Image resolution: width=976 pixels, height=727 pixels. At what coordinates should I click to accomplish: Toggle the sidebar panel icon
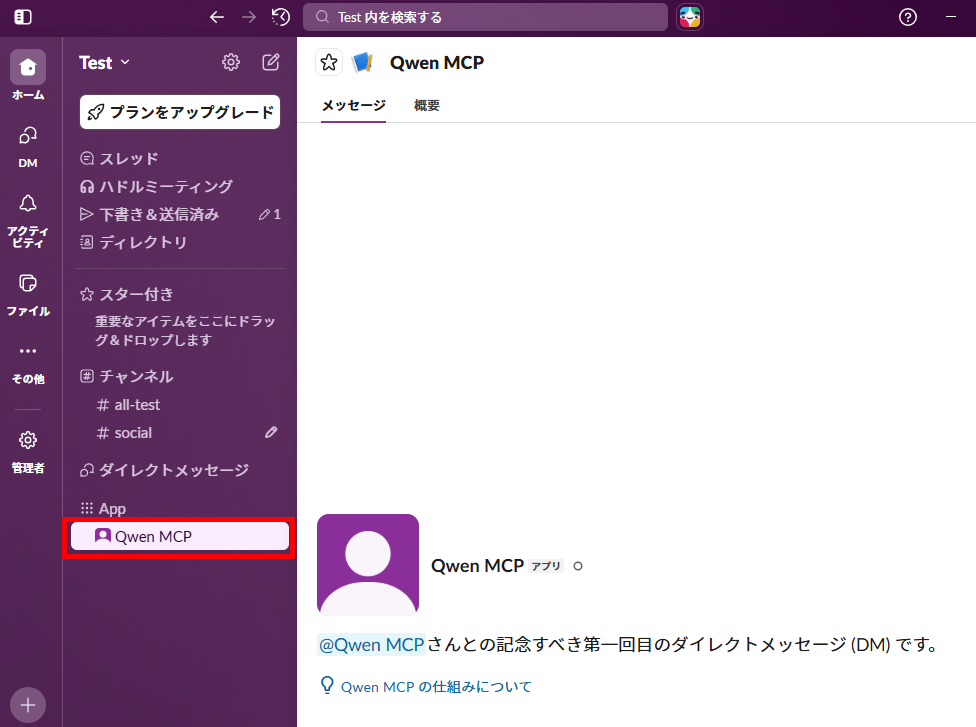23,17
